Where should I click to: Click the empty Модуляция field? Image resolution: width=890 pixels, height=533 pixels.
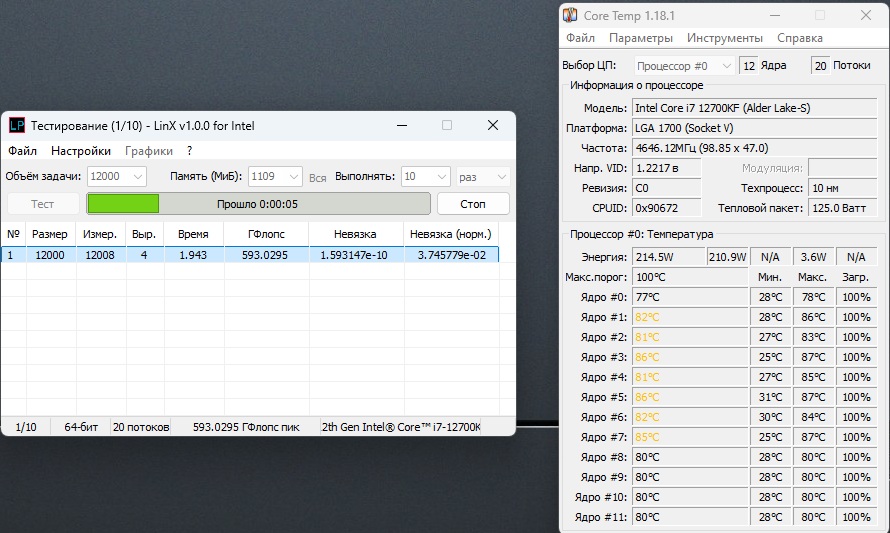pos(842,168)
